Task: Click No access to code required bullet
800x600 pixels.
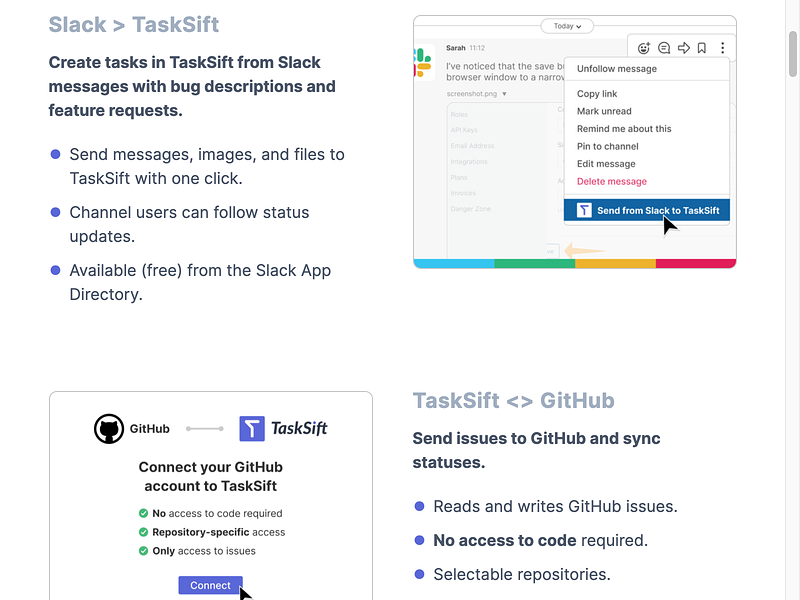Action: (540, 540)
